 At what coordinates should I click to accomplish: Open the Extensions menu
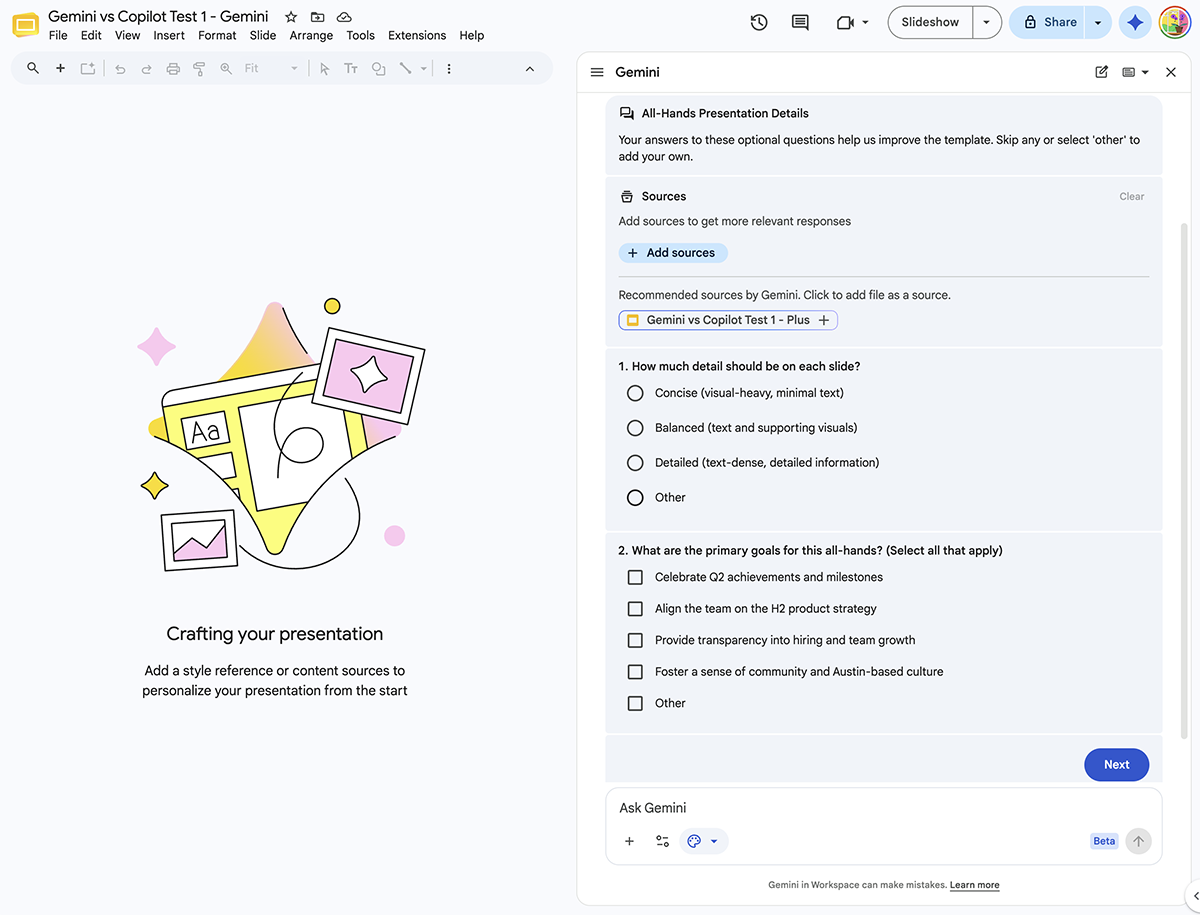coord(417,35)
